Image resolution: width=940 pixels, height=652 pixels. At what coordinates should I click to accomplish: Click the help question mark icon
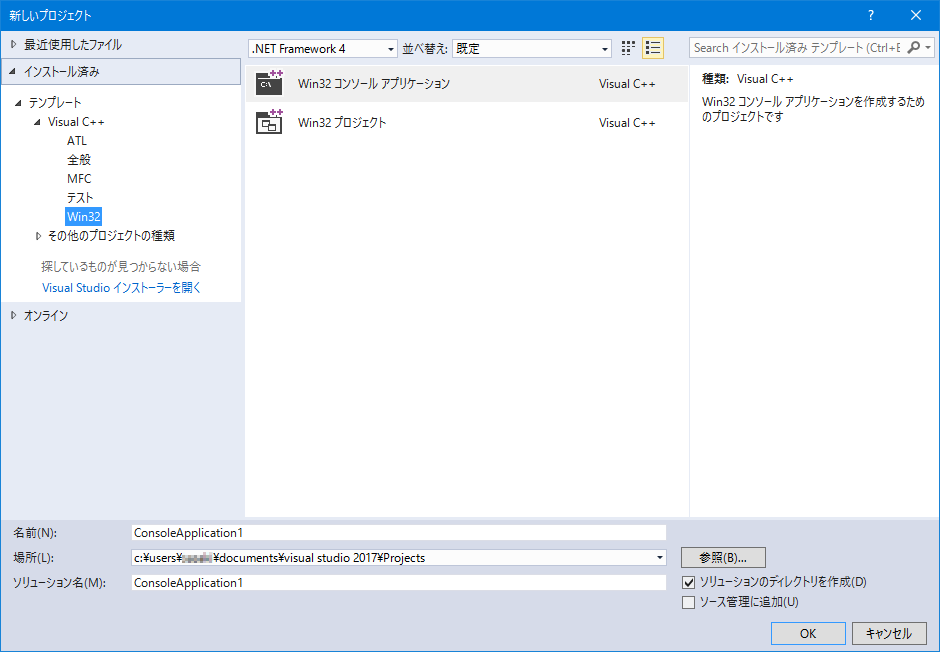(870, 15)
